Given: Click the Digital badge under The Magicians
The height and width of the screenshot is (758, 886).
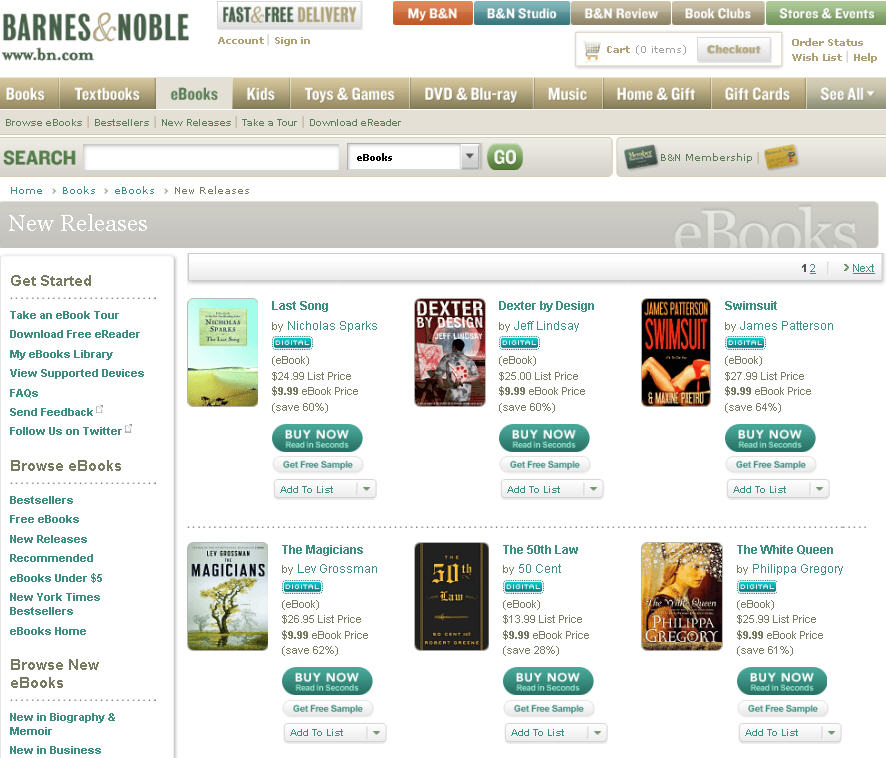Looking at the screenshot, I should pos(302,587).
